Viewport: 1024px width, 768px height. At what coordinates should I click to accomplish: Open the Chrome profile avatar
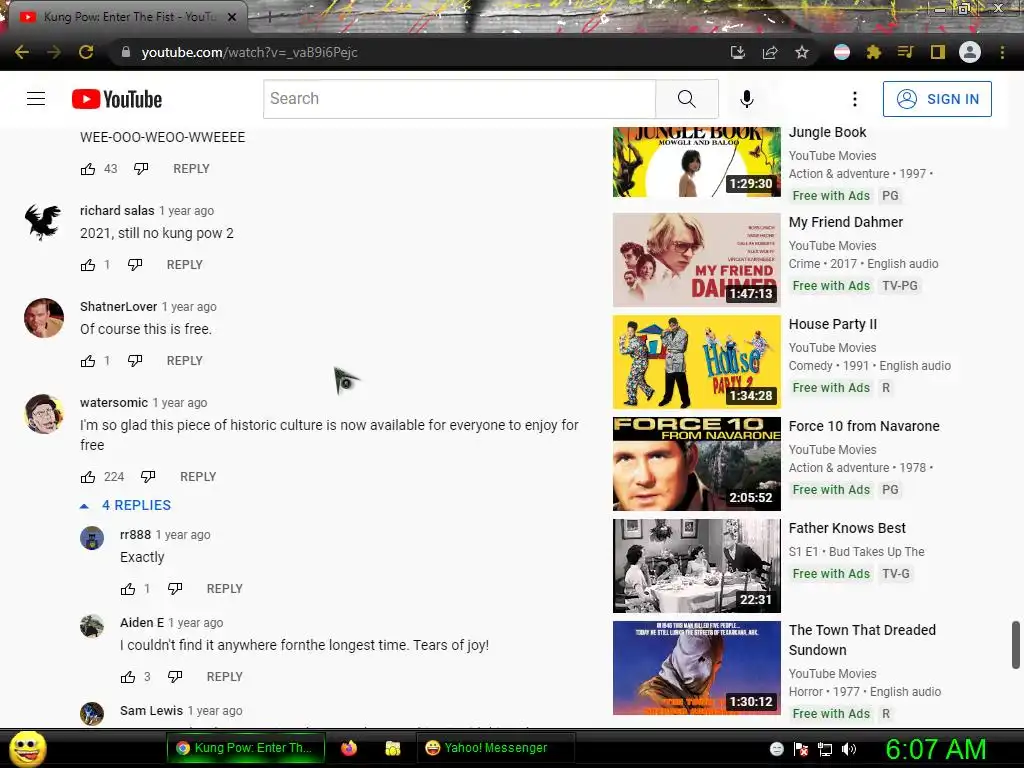coord(970,52)
